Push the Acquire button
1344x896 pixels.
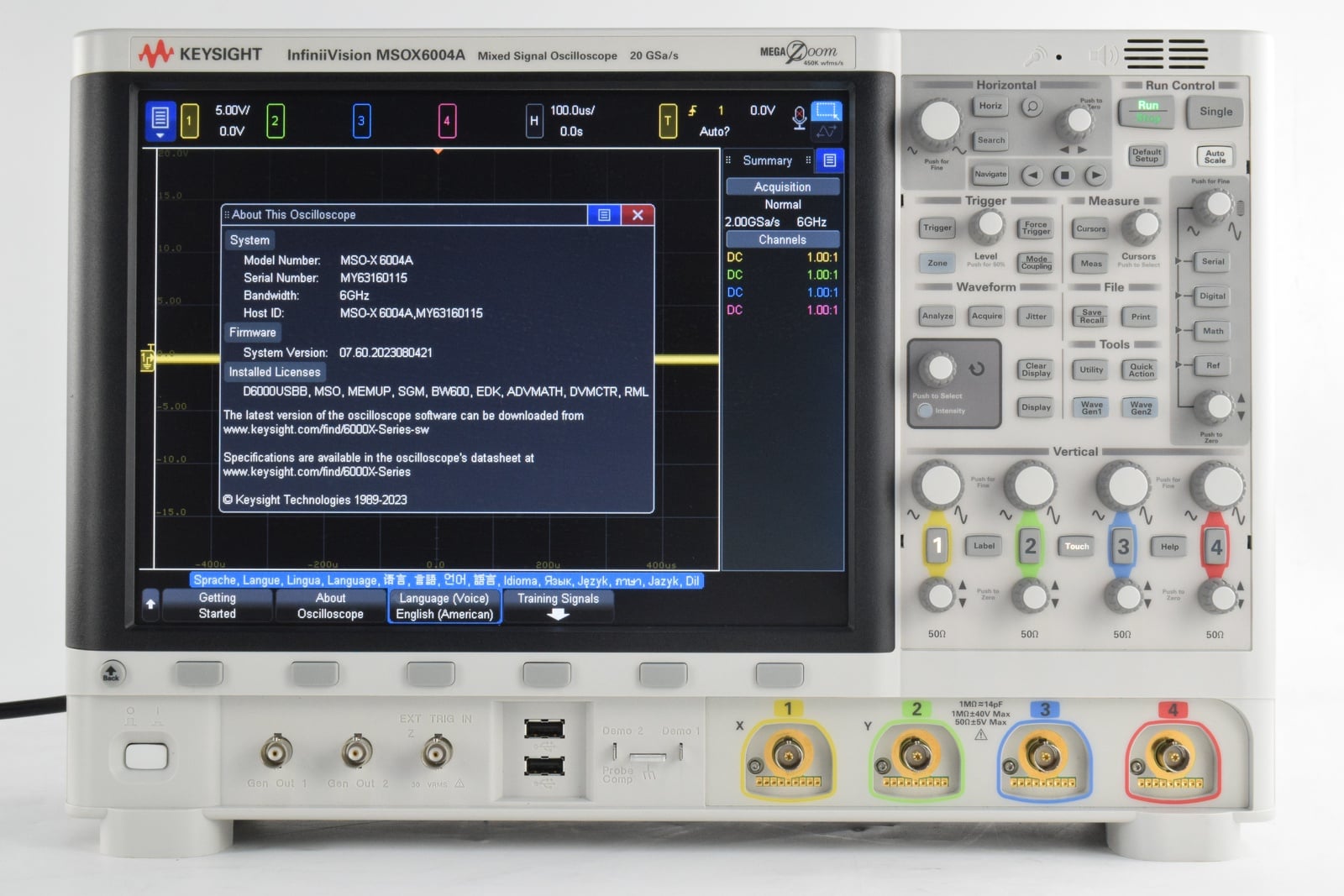pyautogui.click(x=986, y=317)
